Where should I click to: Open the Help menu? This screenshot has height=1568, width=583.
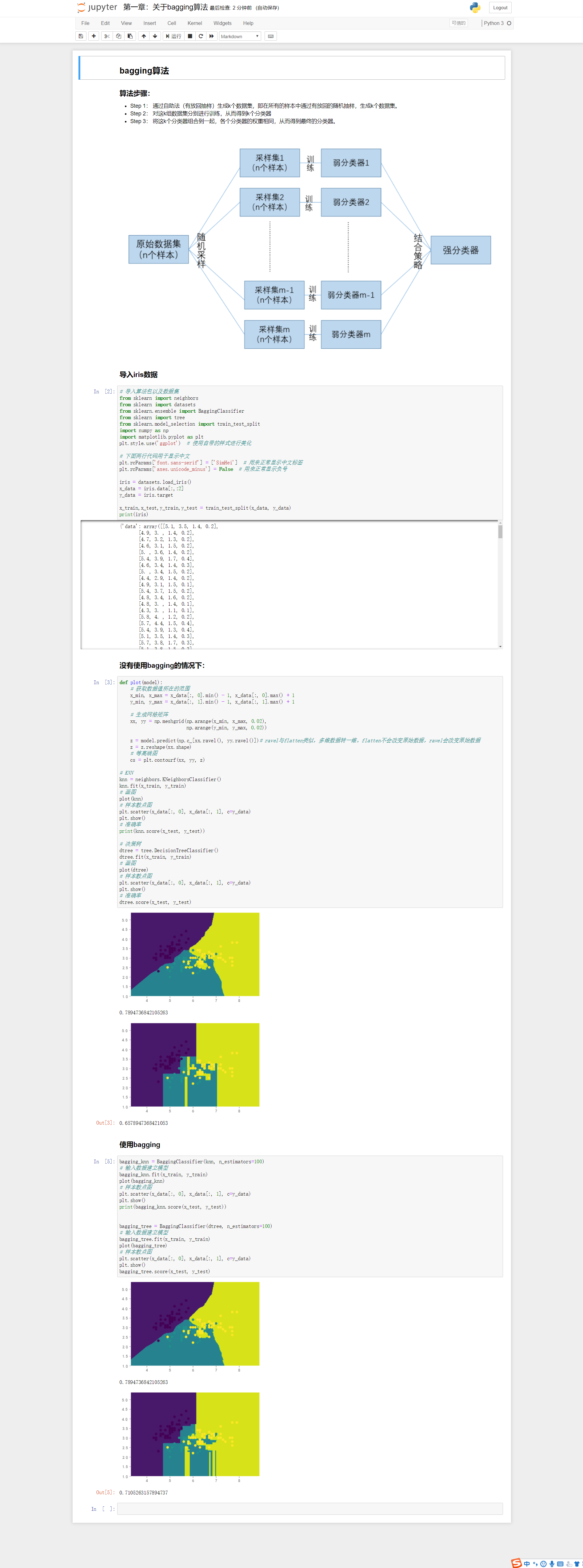tap(248, 23)
